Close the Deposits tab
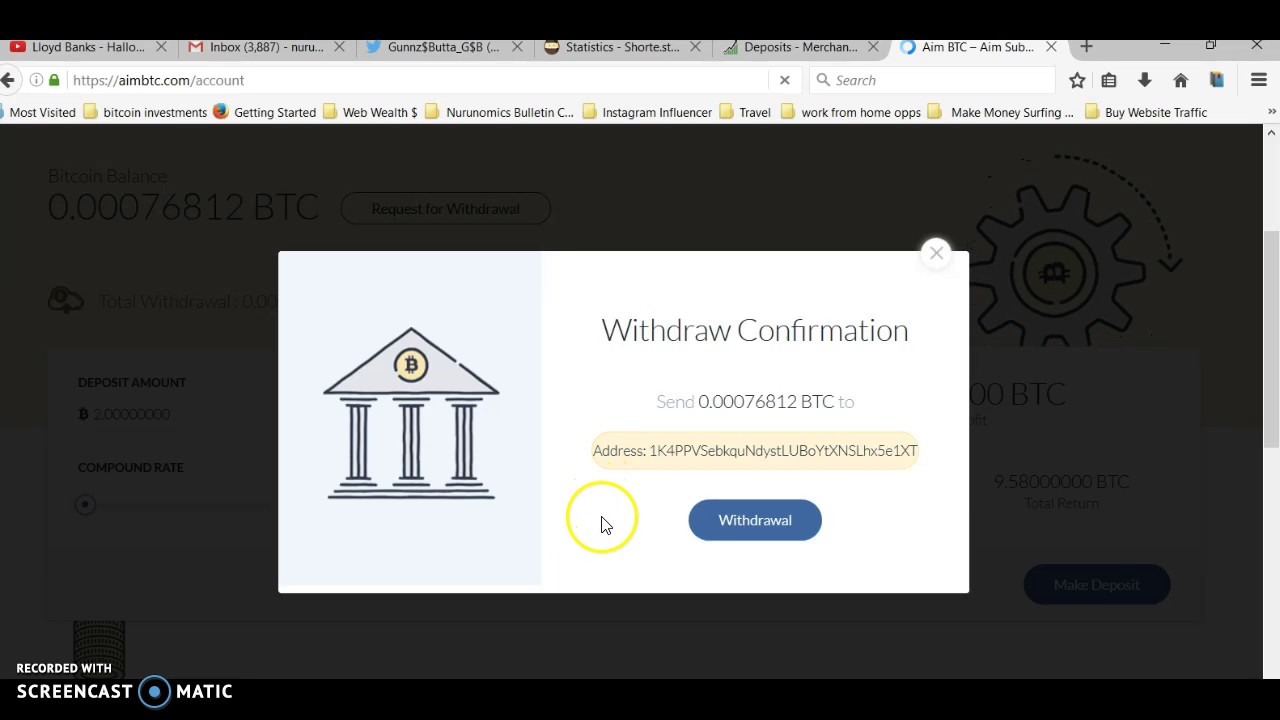 (x=873, y=47)
